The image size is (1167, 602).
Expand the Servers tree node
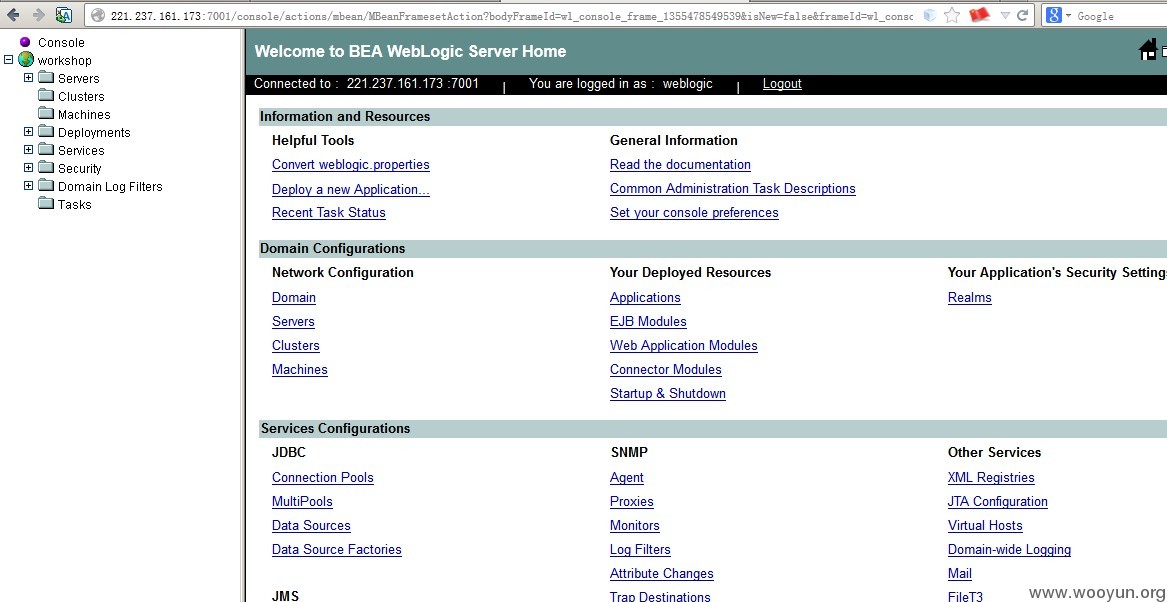(28, 77)
